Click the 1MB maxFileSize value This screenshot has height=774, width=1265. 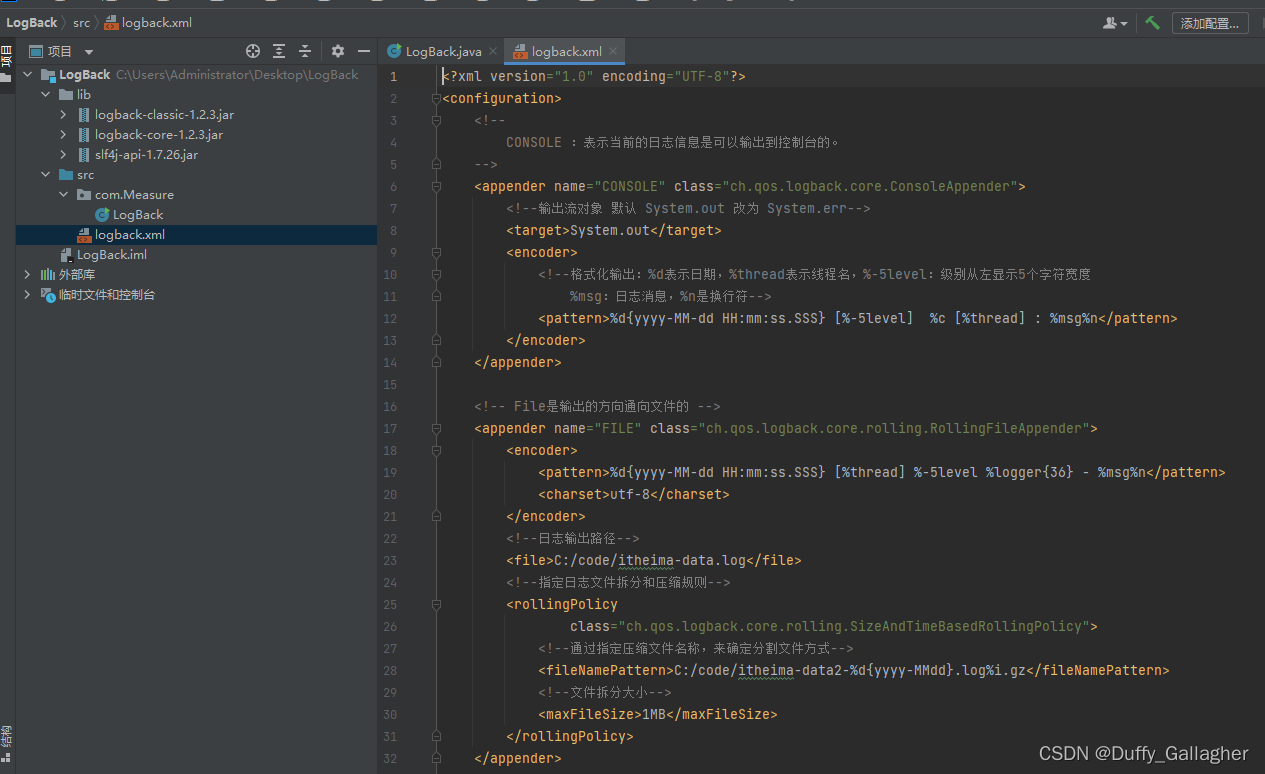[654, 714]
